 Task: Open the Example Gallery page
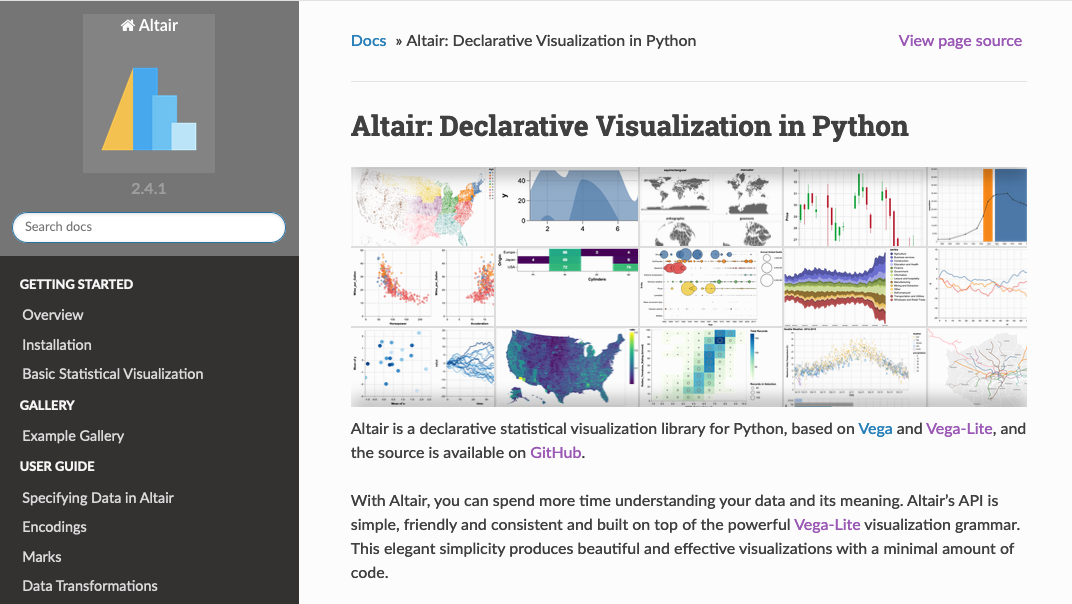click(73, 436)
